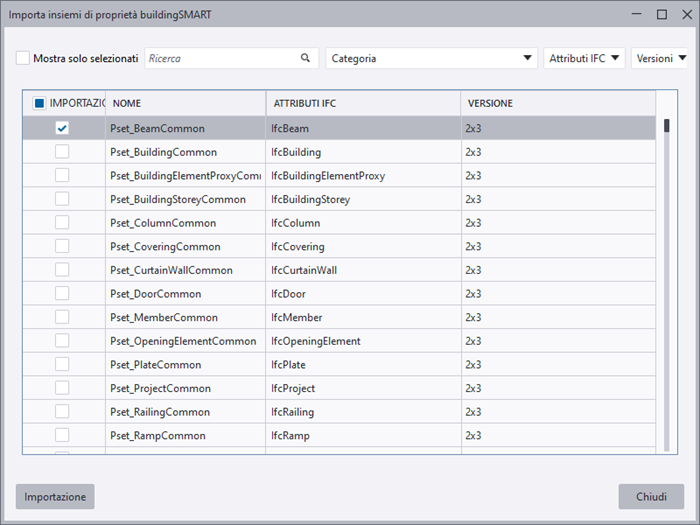Sort by the NOME column header
Image resolution: width=700 pixels, height=525 pixels.
185,103
